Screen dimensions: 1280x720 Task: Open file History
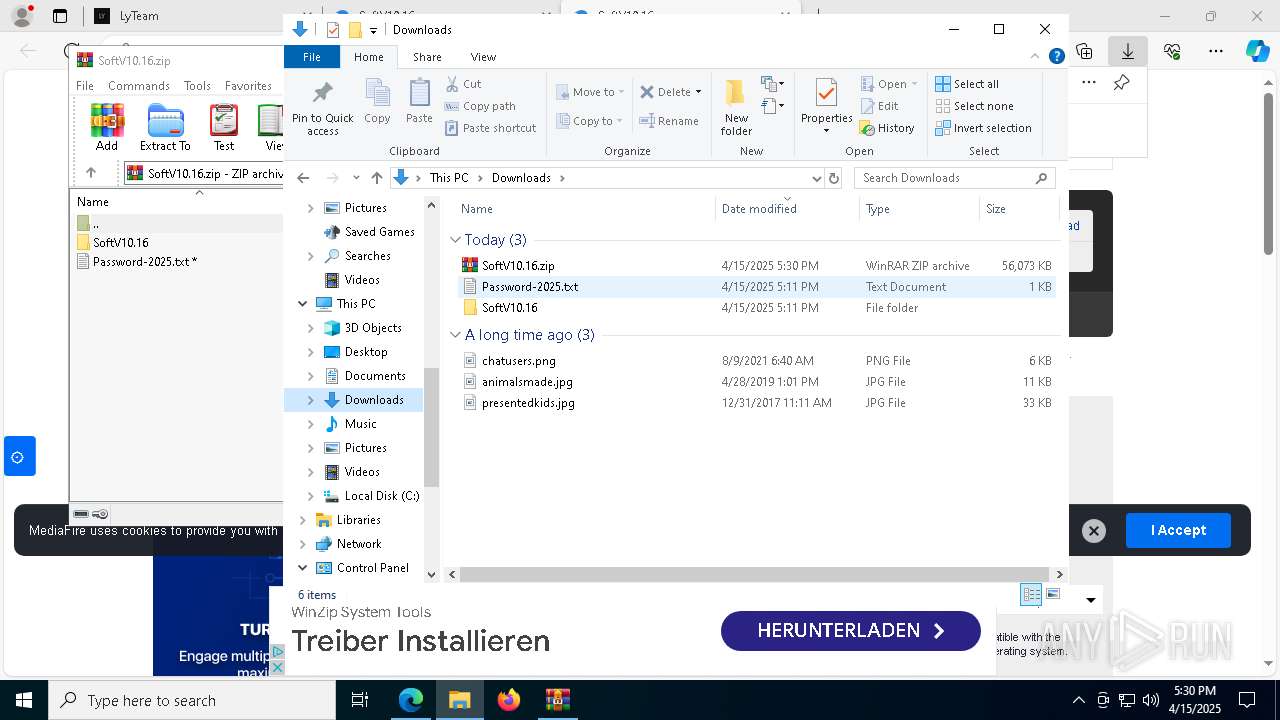[x=887, y=128]
